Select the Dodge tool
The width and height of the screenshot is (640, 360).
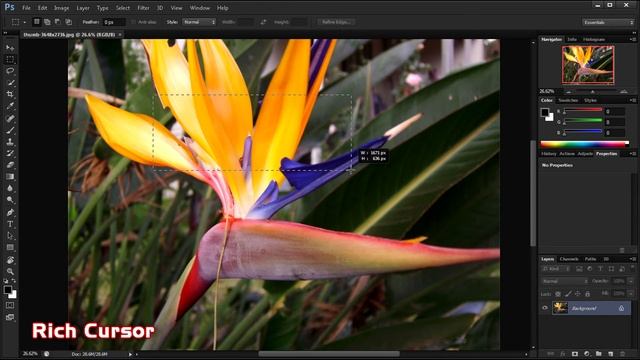tap(10, 200)
